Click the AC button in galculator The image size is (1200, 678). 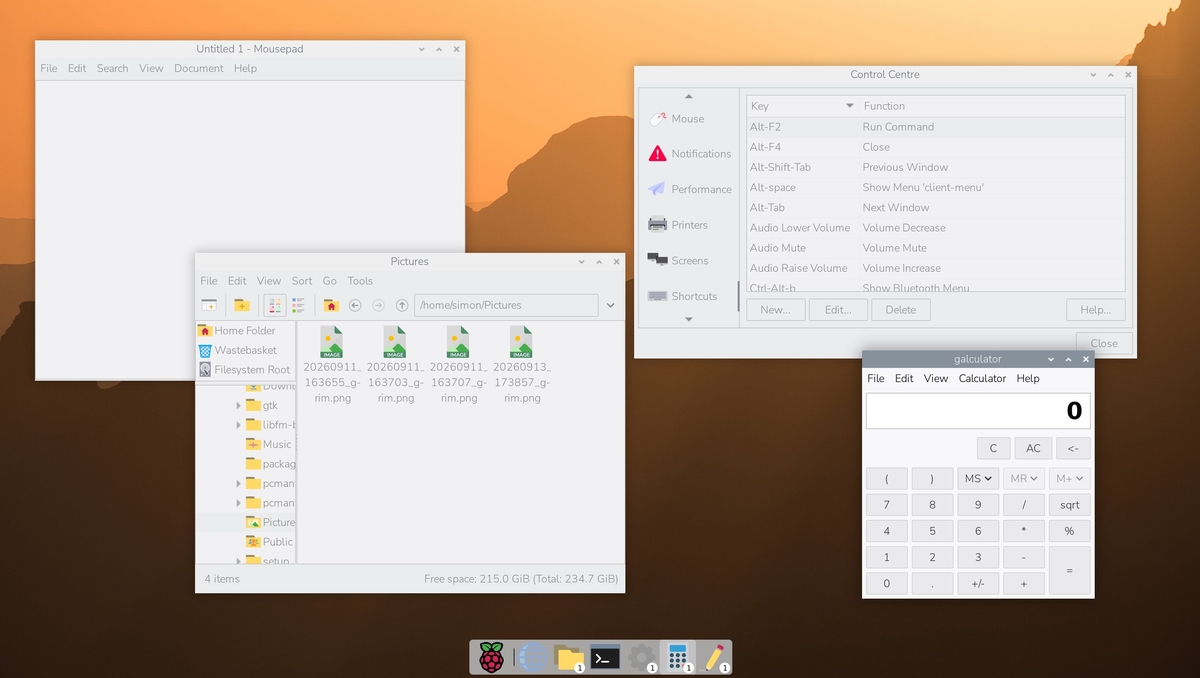coord(1033,448)
